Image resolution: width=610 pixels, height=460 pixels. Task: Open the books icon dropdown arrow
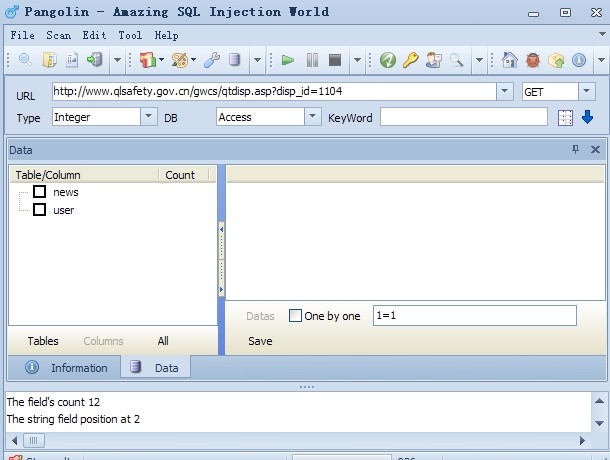click(x=161, y=60)
